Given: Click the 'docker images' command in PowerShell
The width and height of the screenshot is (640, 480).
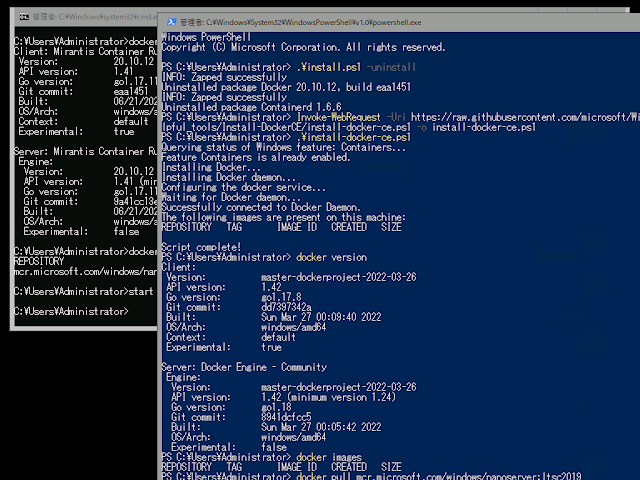Looking at the screenshot, I should click(x=329, y=457).
